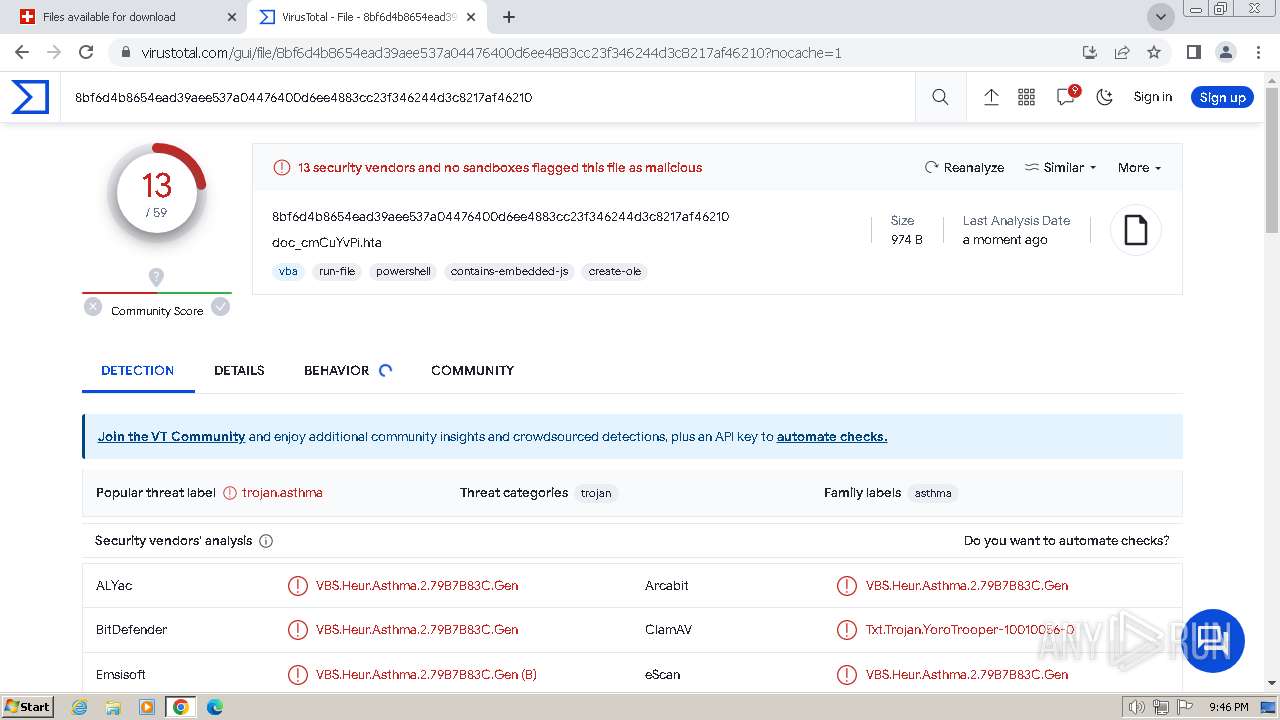Open the browser profile icon
The image size is (1280, 720).
[x=1226, y=52]
